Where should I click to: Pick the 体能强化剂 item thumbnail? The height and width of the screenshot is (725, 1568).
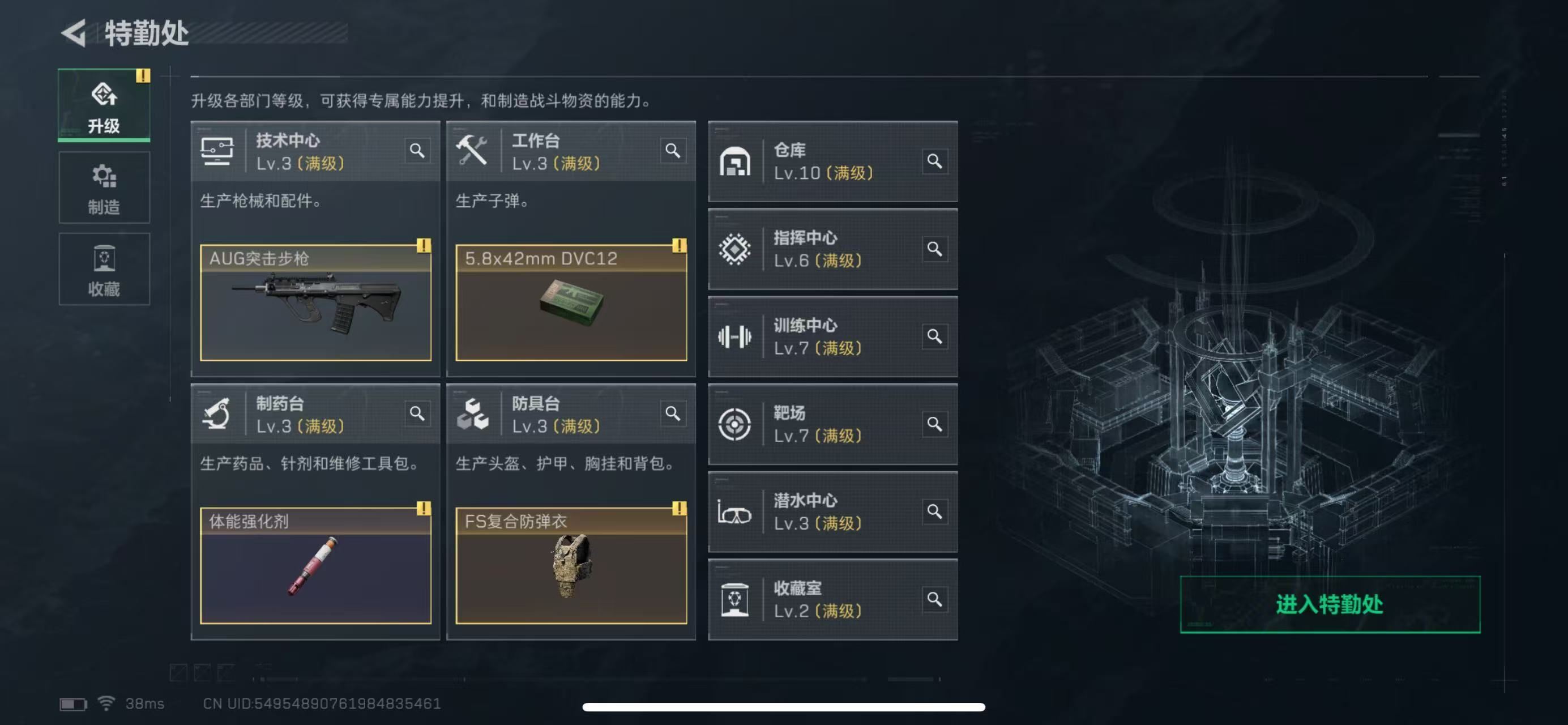point(315,565)
